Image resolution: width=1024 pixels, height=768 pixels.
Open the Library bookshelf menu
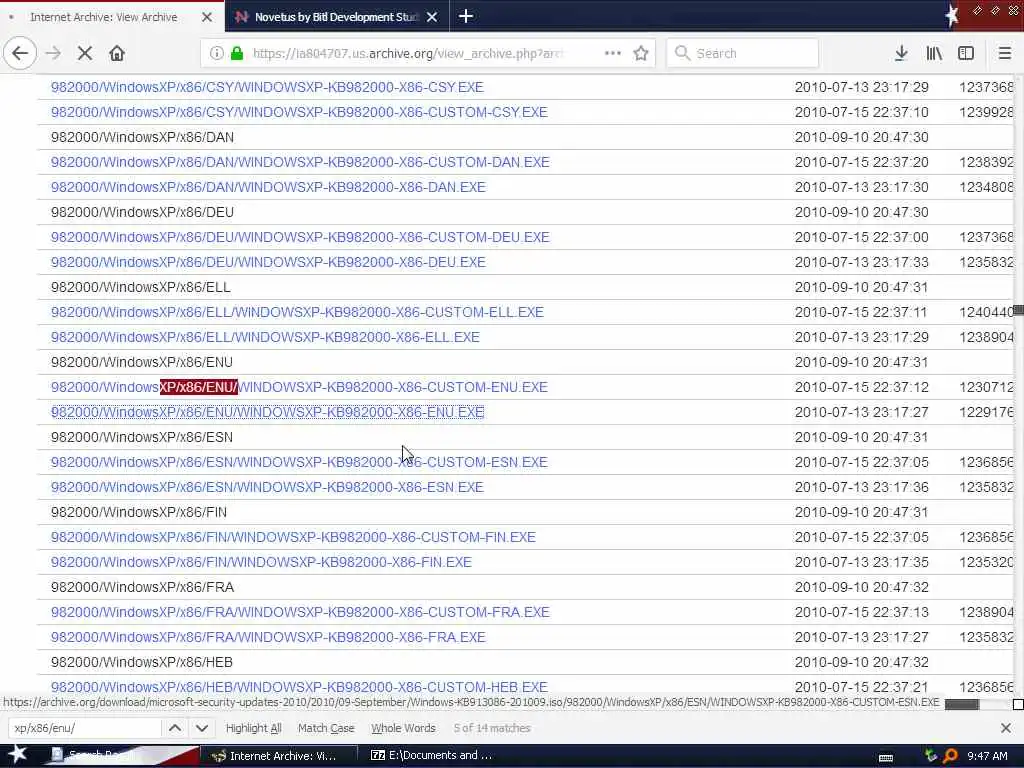(934, 53)
